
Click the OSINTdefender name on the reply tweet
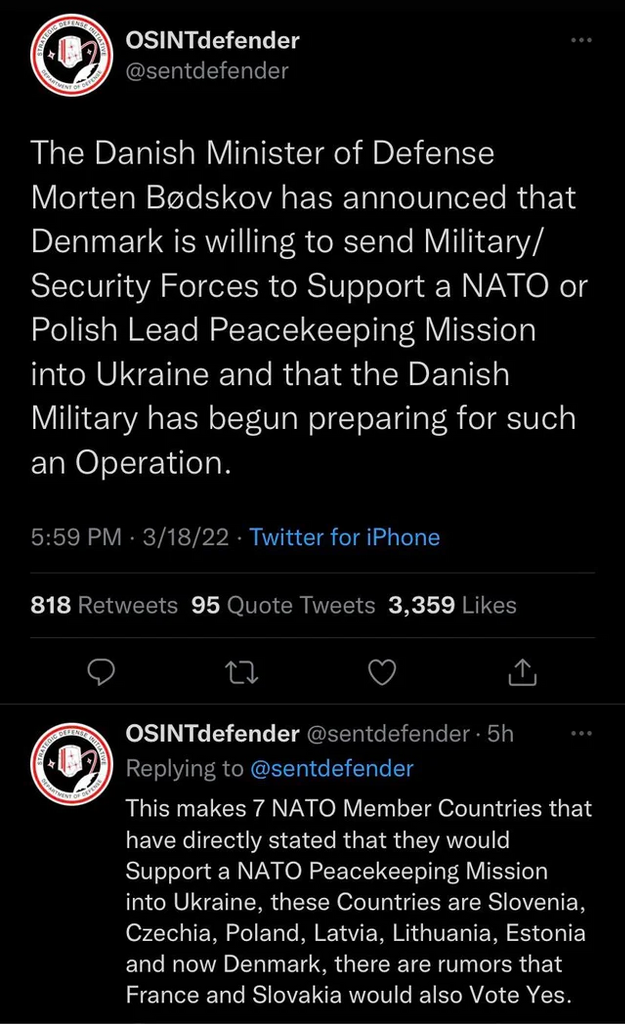(213, 734)
